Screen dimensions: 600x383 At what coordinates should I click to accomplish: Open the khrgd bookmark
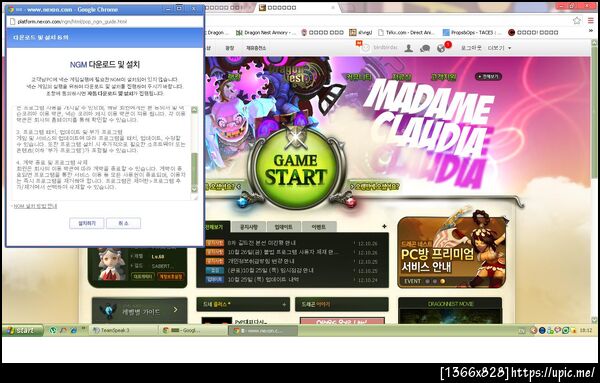coord(360,33)
